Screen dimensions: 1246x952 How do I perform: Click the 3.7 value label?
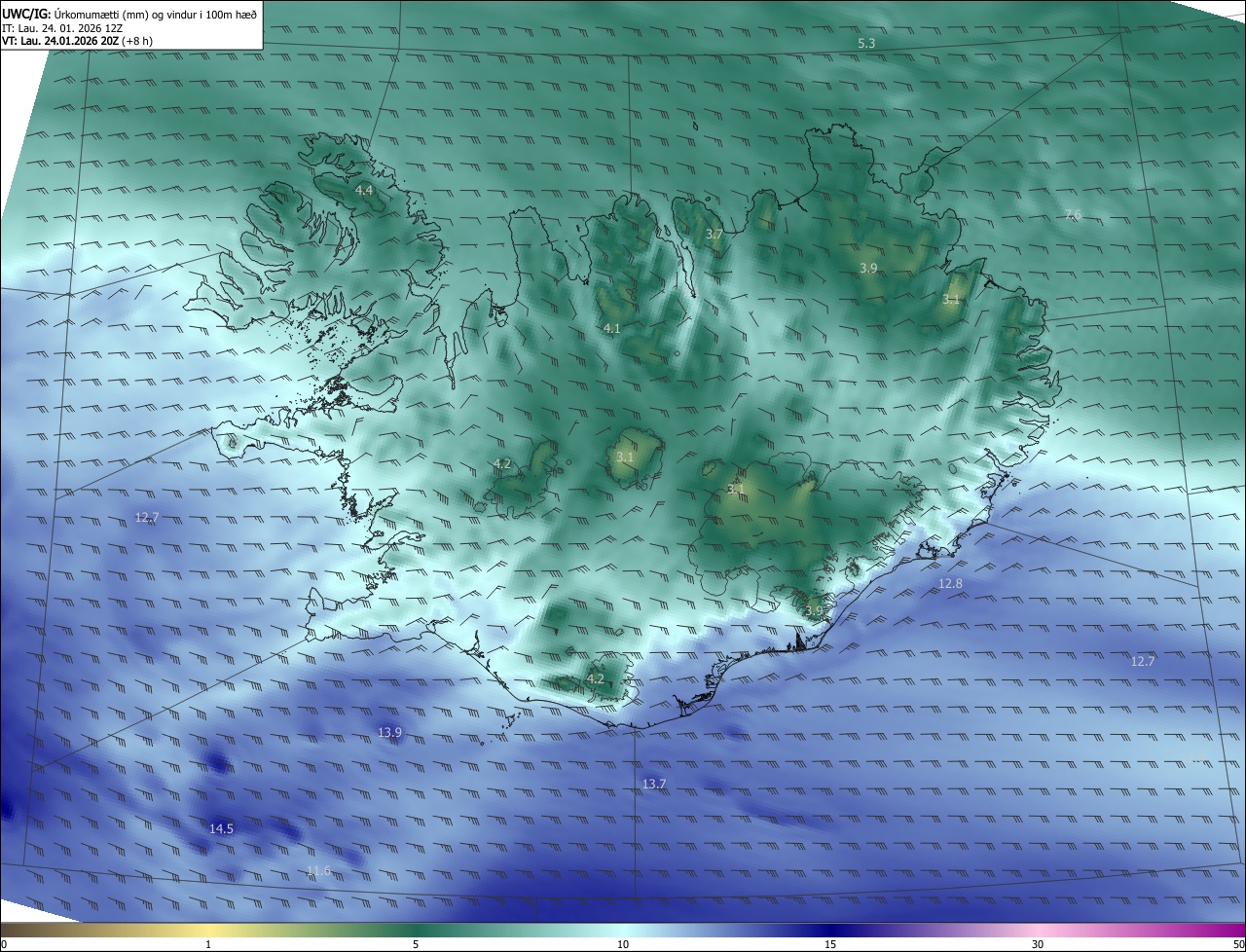715,235
